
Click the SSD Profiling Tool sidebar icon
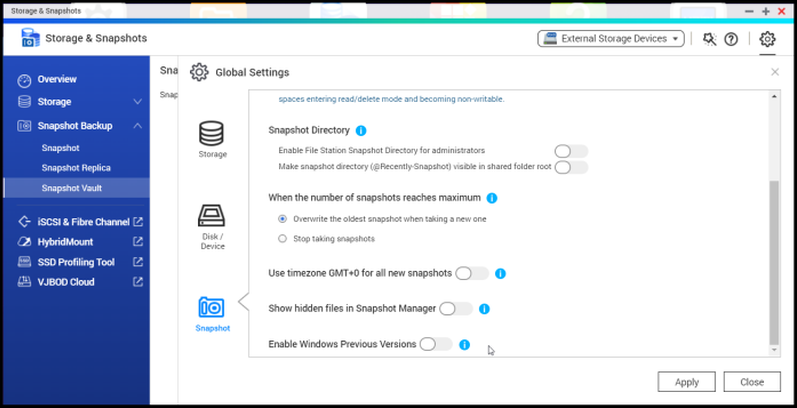pos(24,262)
